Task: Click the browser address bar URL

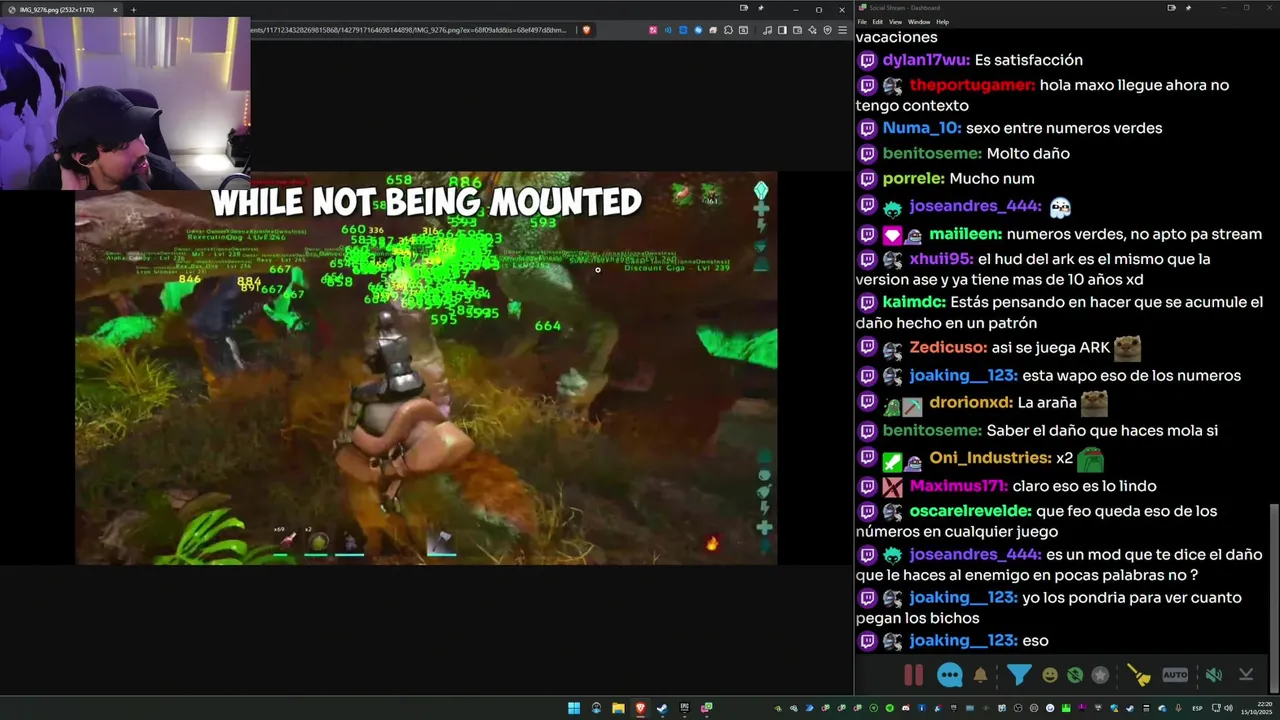Action: [x=410, y=30]
